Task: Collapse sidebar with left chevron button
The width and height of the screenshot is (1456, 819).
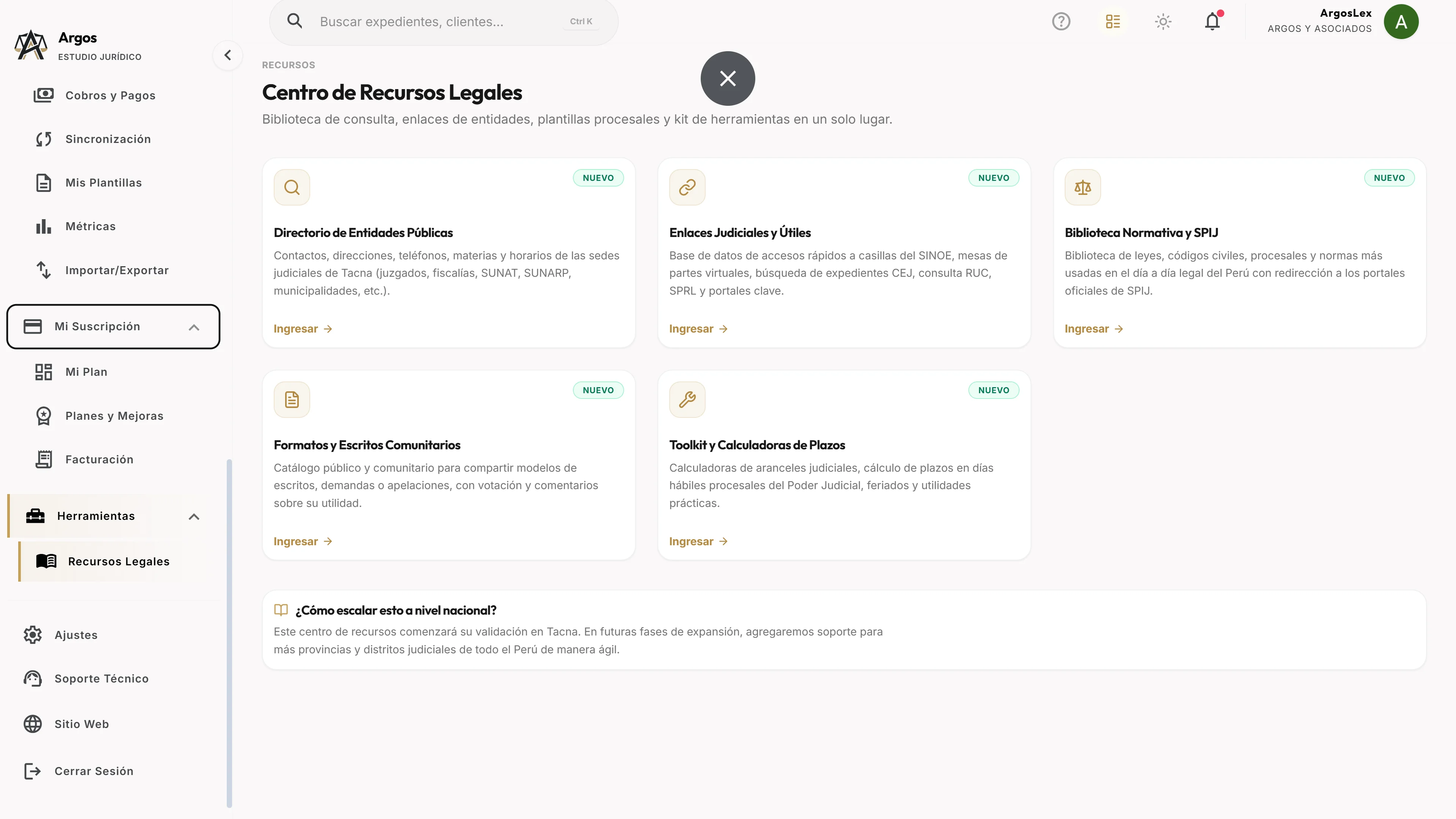Action: (228, 55)
